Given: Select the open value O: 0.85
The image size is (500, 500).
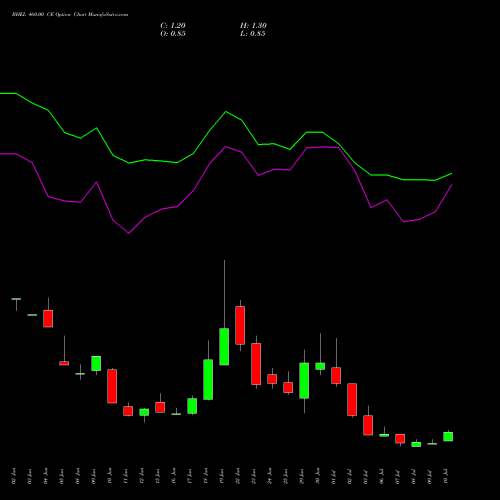Looking at the screenshot, I should [173, 34].
